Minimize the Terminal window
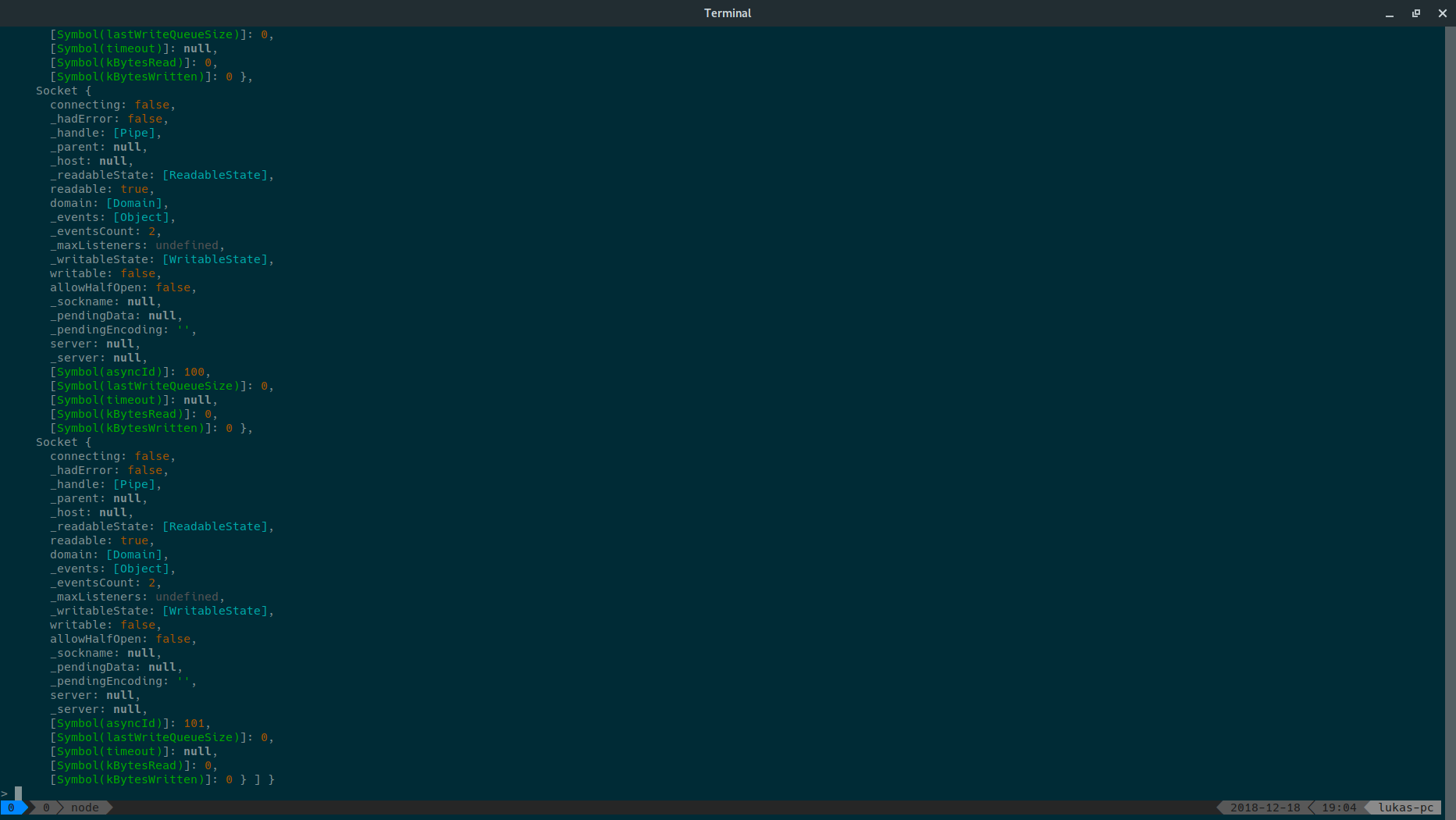Viewport: 1456px width, 820px height. pyautogui.click(x=1390, y=13)
